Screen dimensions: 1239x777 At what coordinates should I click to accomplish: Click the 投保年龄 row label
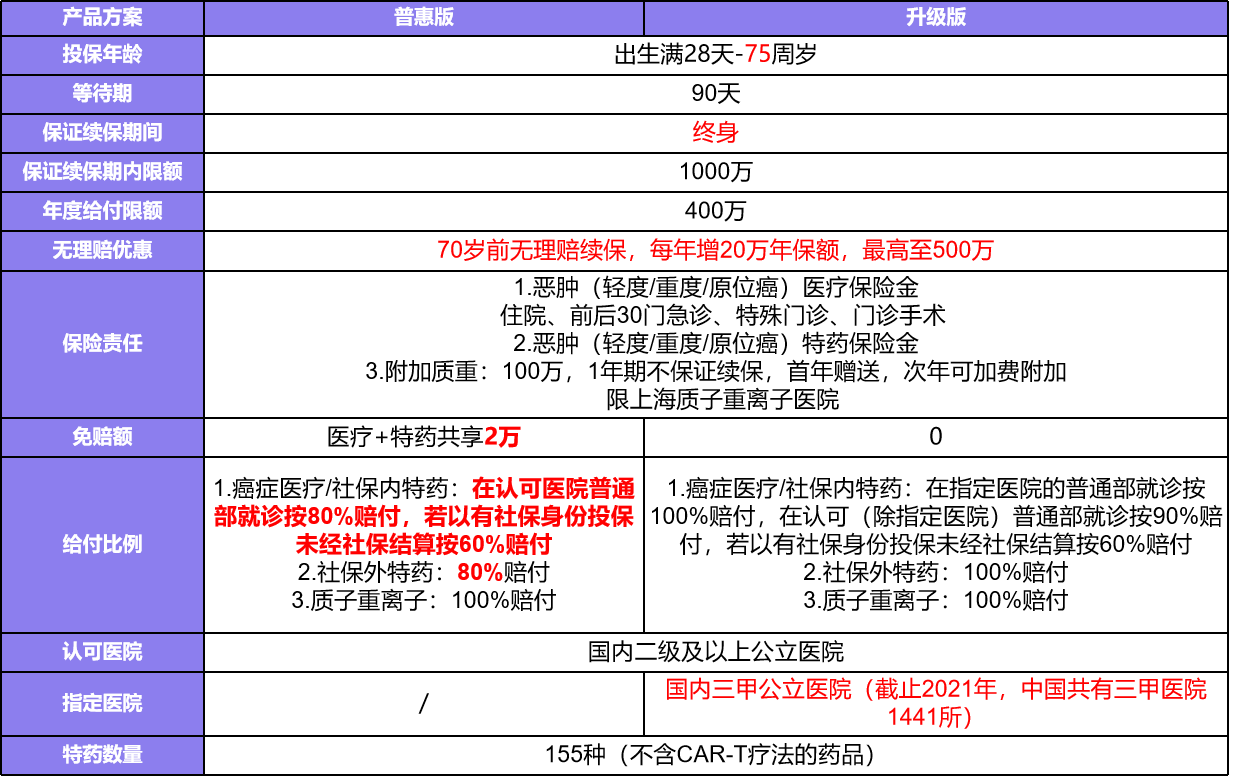tap(102, 55)
